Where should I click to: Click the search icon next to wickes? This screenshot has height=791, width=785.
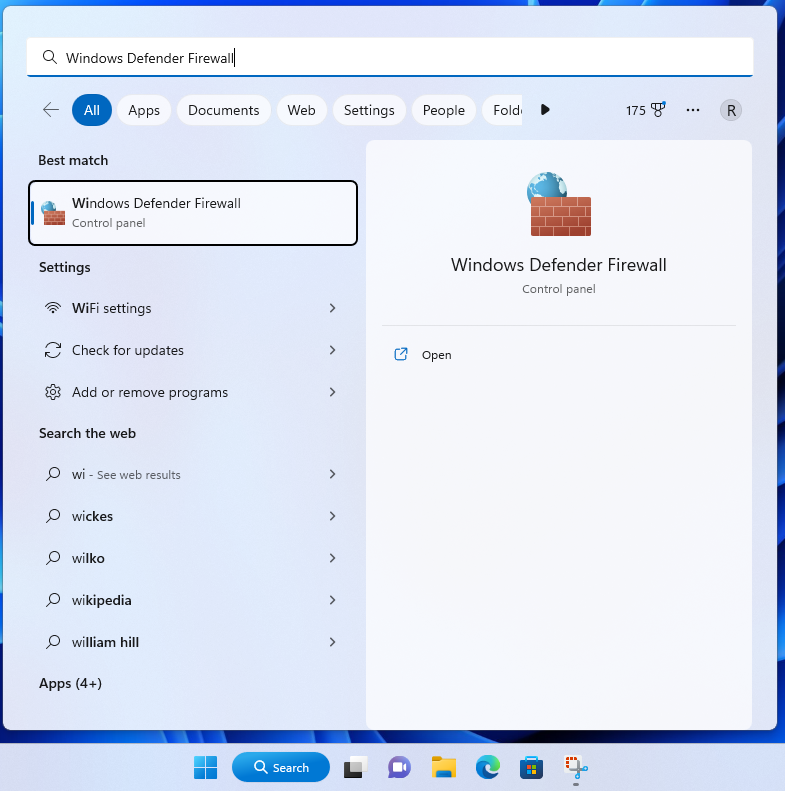pyautogui.click(x=53, y=516)
